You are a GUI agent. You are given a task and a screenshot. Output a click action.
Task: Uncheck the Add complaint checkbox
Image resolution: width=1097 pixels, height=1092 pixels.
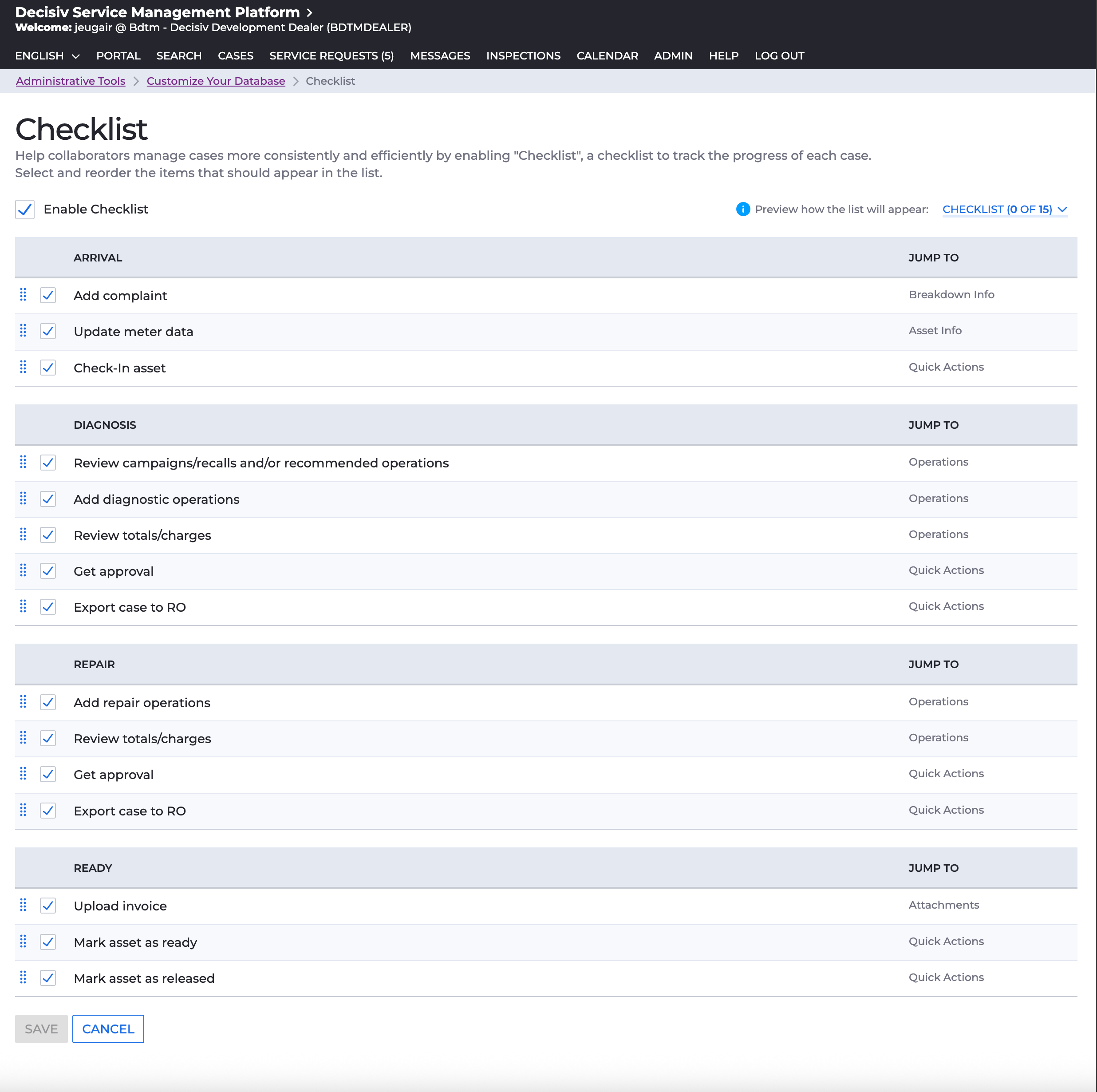(48, 295)
